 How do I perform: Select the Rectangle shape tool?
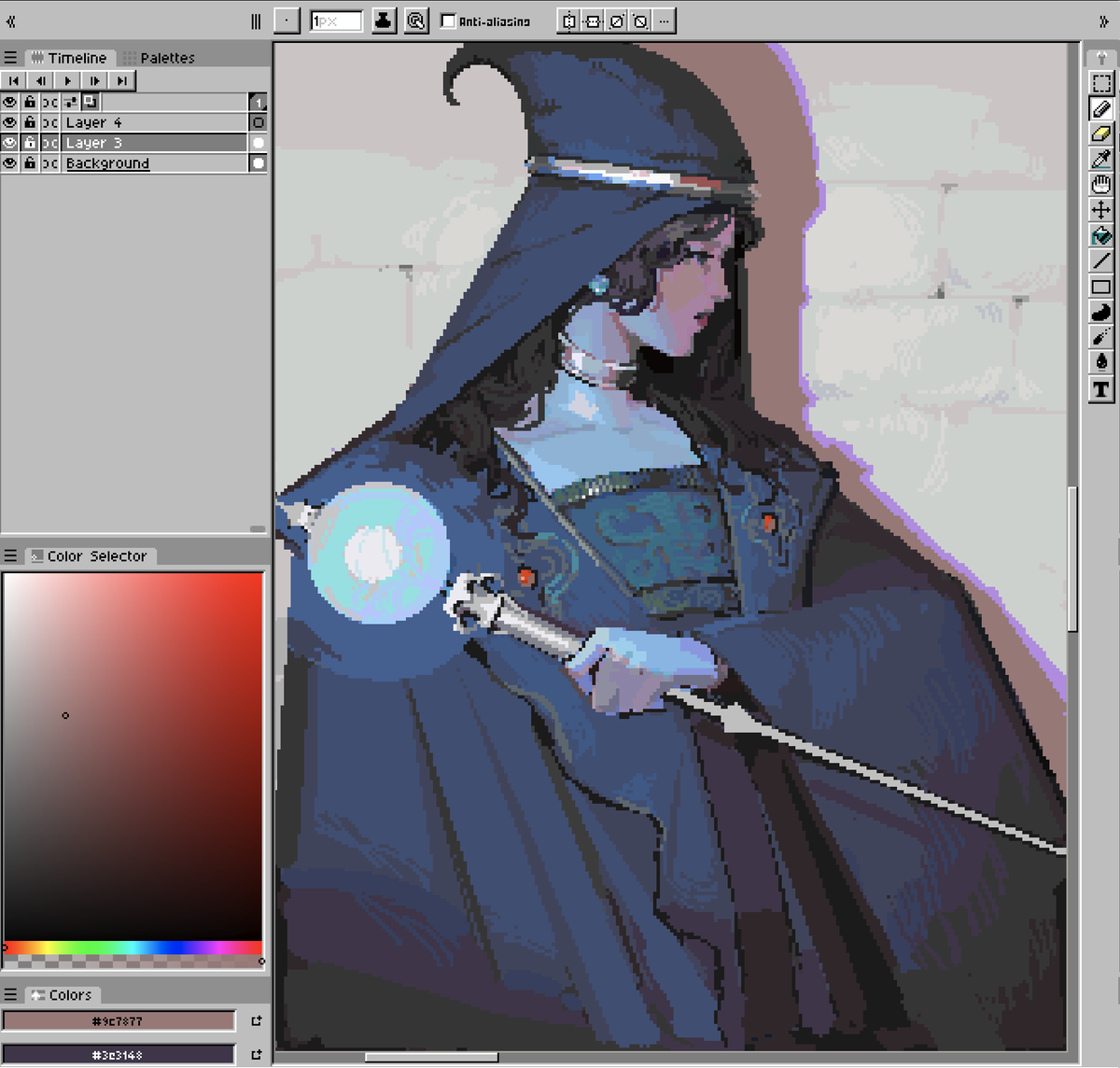[1101, 286]
